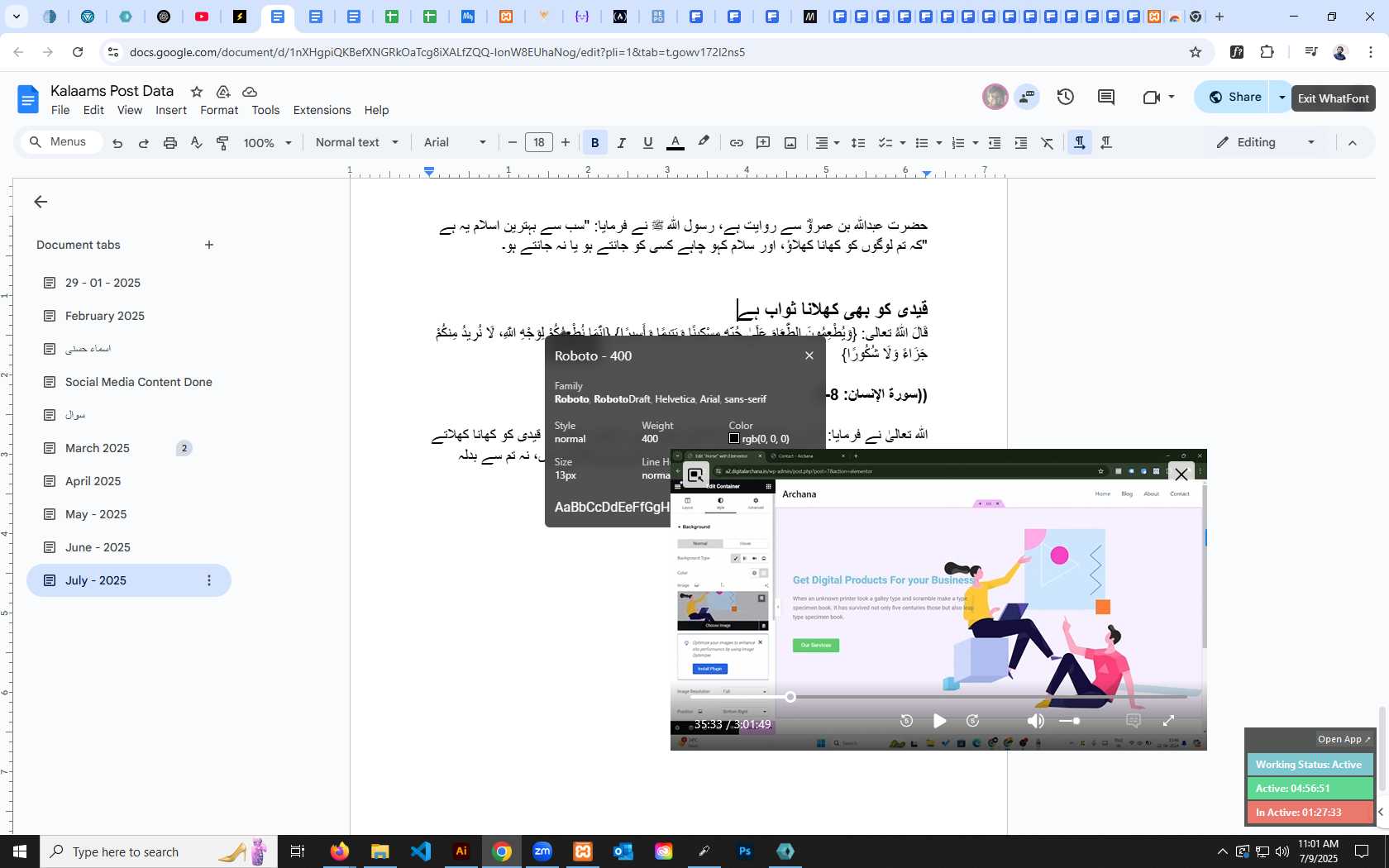Close the WhatFont Roboto popup

click(809, 355)
